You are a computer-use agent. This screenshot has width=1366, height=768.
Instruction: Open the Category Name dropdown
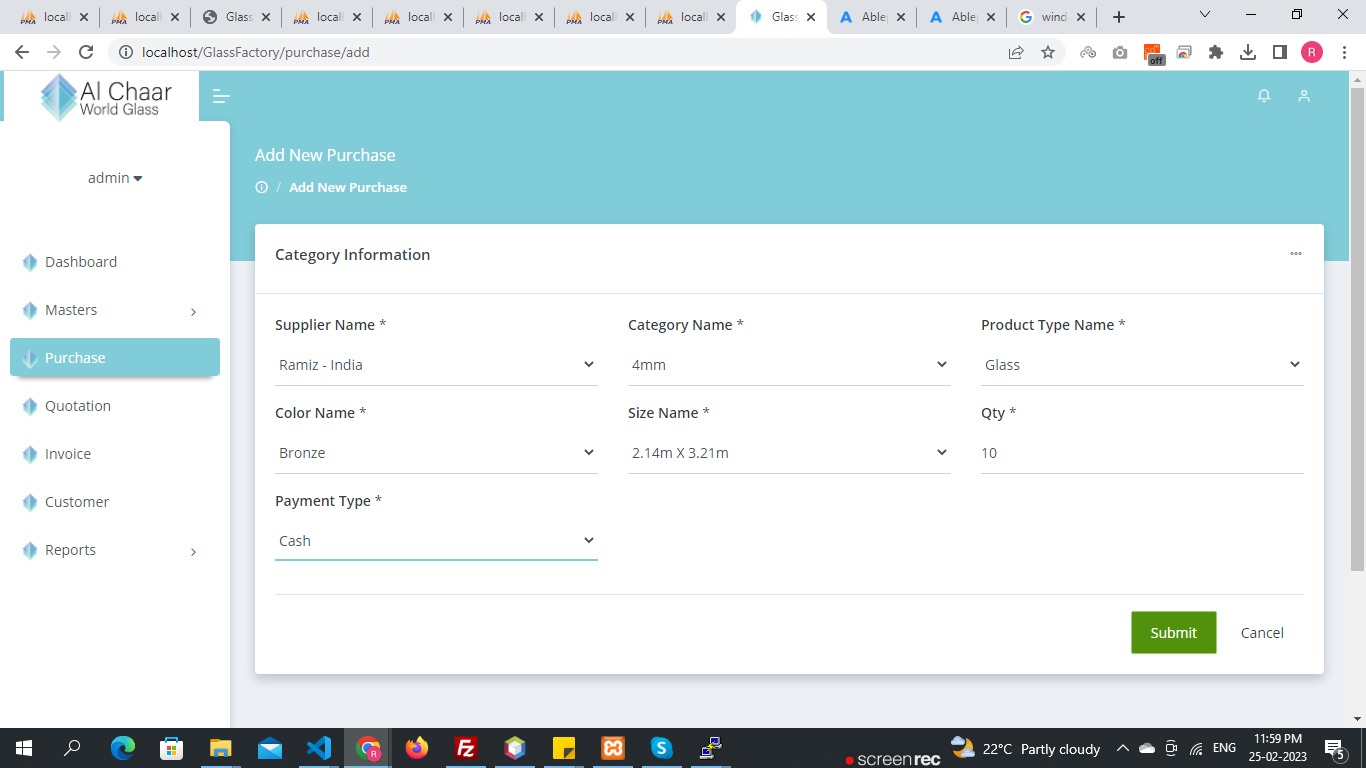[788, 365]
